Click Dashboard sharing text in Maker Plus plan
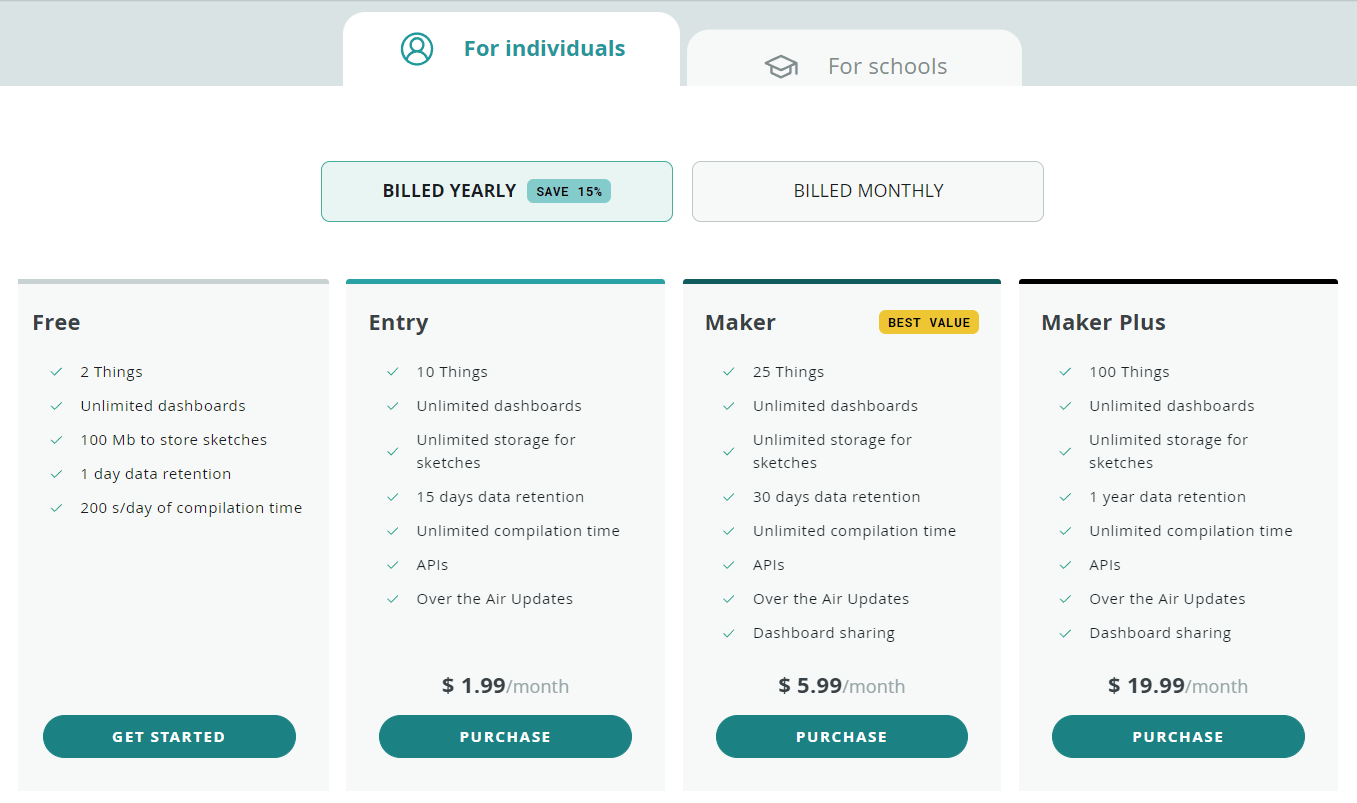The image size is (1357, 803). click(1160, 633)
